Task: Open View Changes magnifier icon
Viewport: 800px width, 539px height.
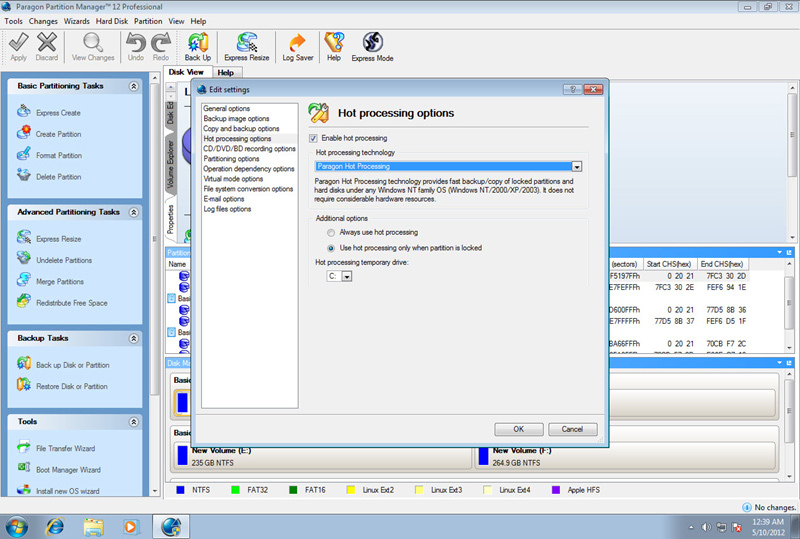Action: tap(93, 47)
